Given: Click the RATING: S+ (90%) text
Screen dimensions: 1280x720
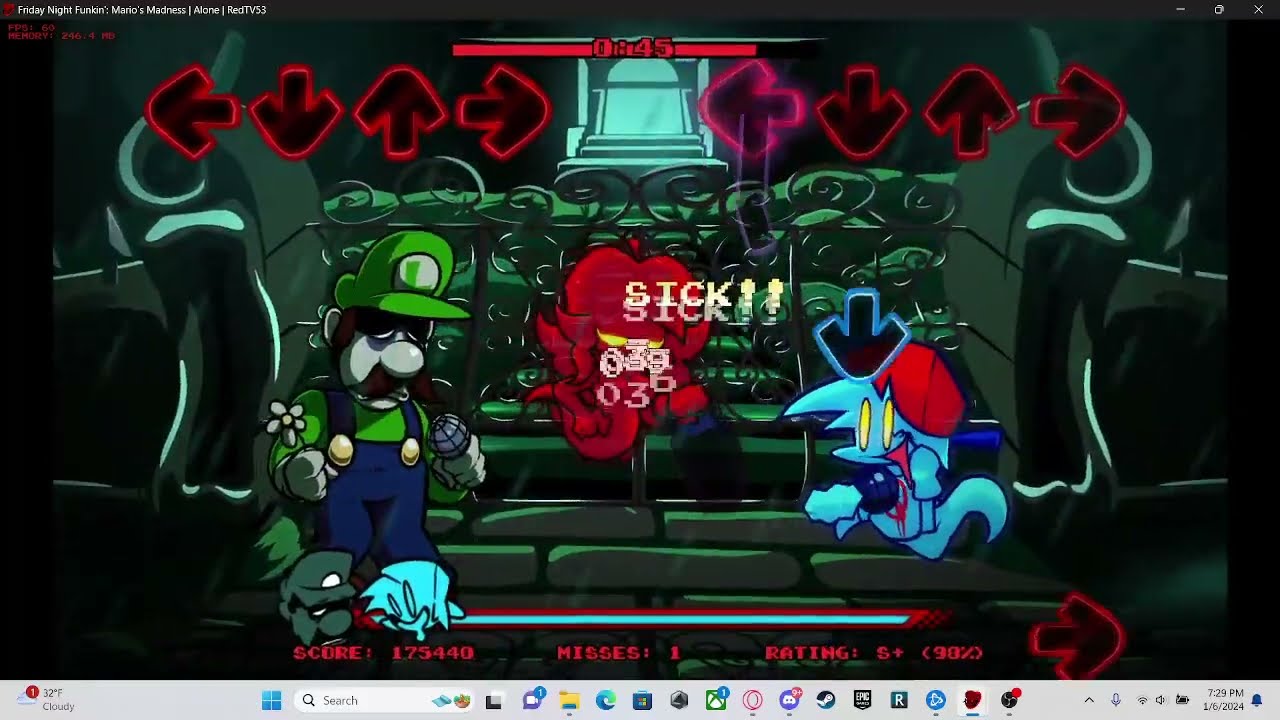Looking at the screenshot, I should click(874, 653).
